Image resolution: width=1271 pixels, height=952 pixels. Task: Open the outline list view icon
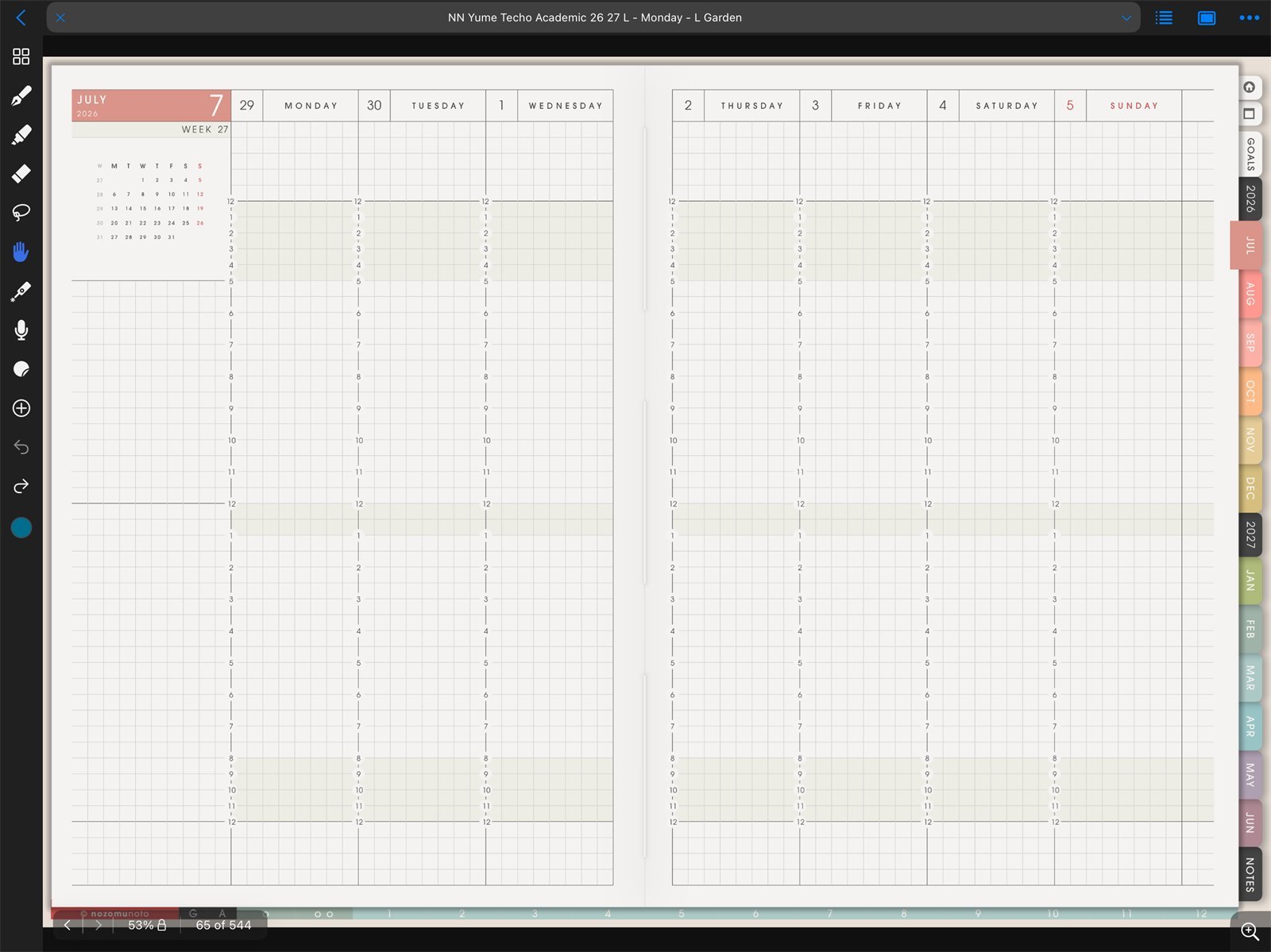(1164, 17)
